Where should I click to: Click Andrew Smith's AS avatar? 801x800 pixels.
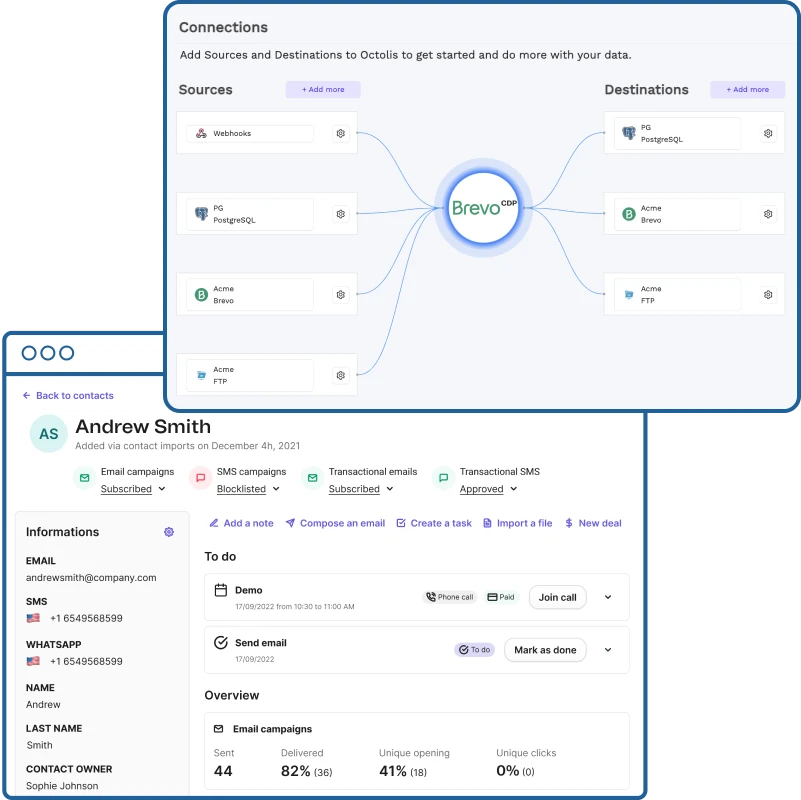click(x=48, y=434)
